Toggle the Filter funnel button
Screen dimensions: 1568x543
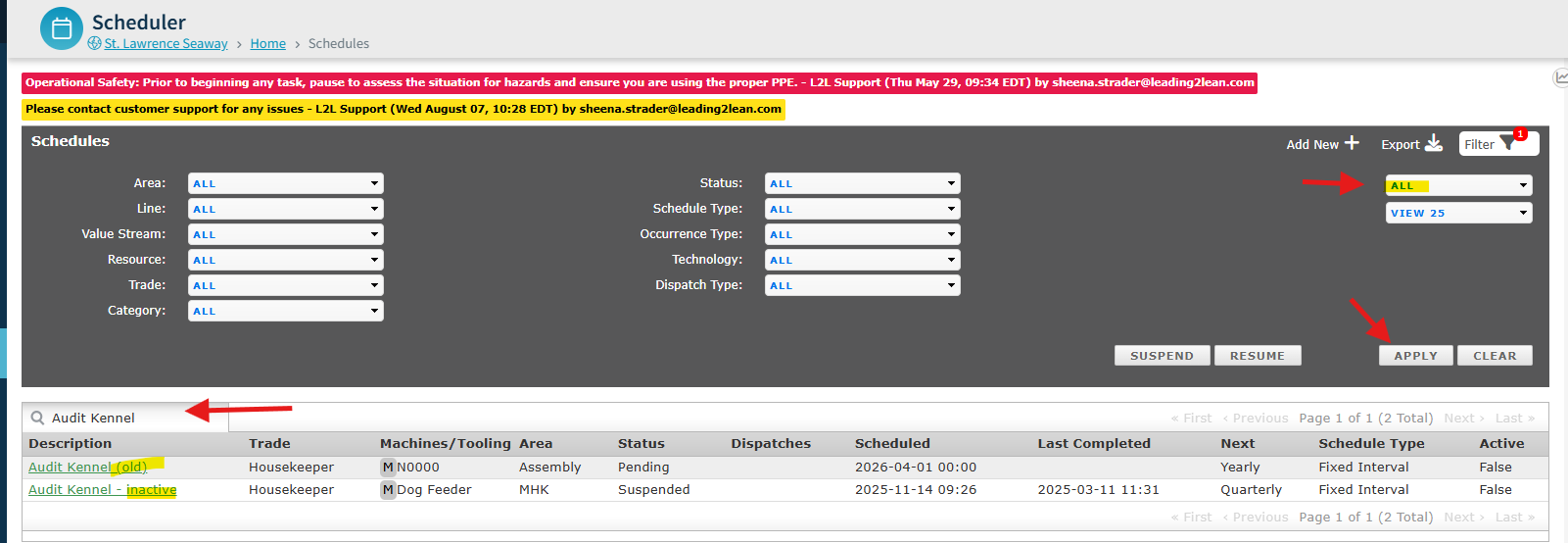tap(1498, 143)
